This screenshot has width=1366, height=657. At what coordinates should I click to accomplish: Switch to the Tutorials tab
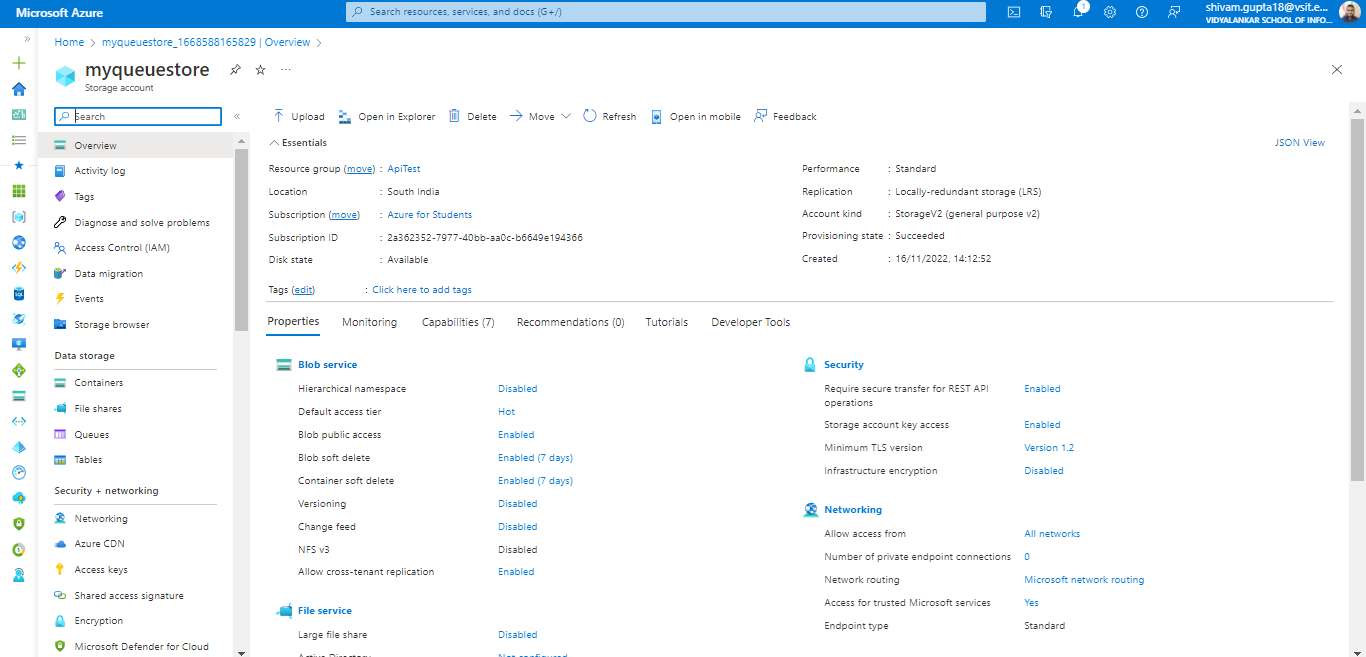tap(667, 323)
